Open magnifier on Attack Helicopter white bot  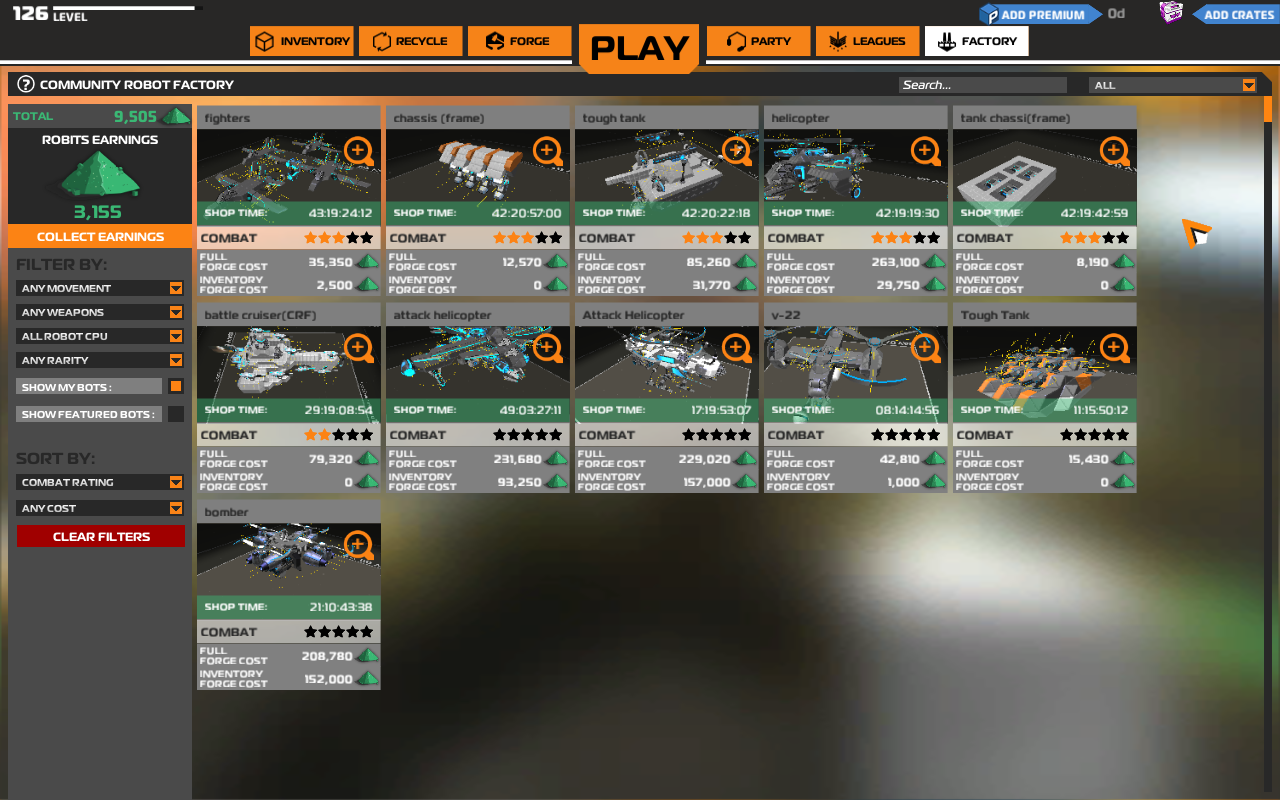(736, 348)
